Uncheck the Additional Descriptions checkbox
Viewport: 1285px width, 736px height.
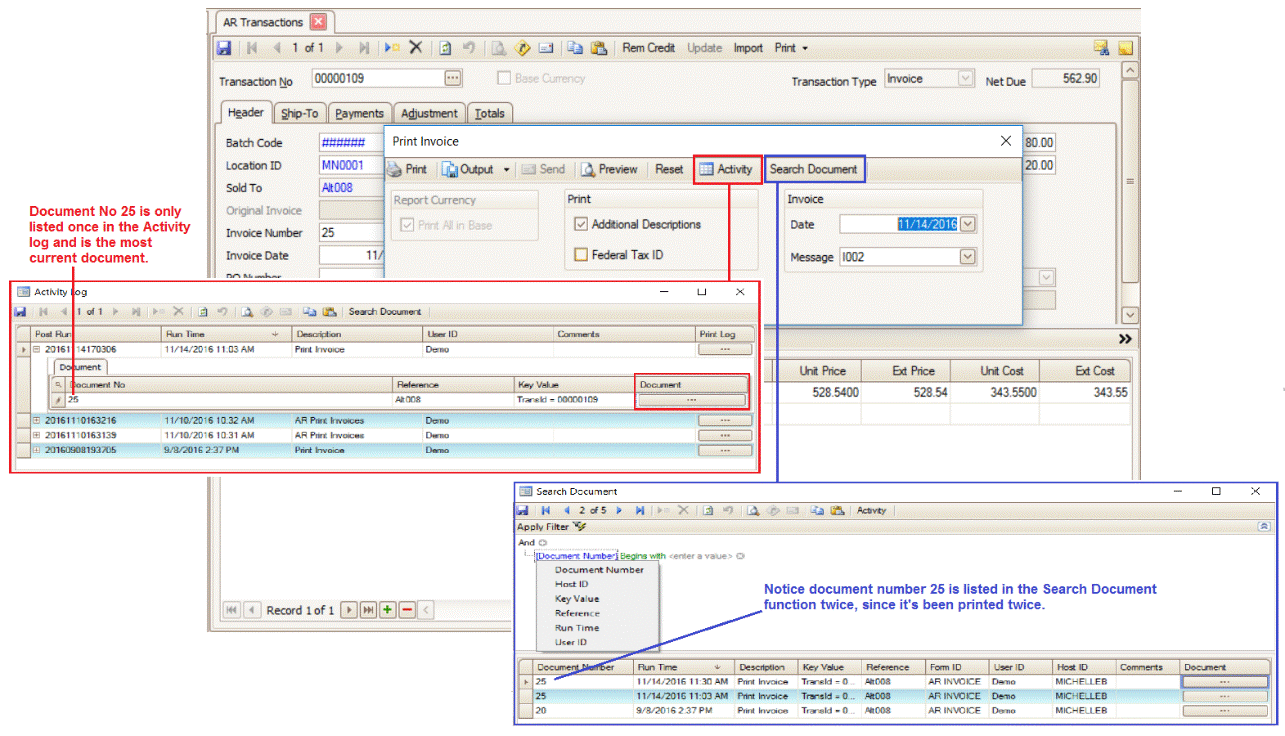coord(581,225)
